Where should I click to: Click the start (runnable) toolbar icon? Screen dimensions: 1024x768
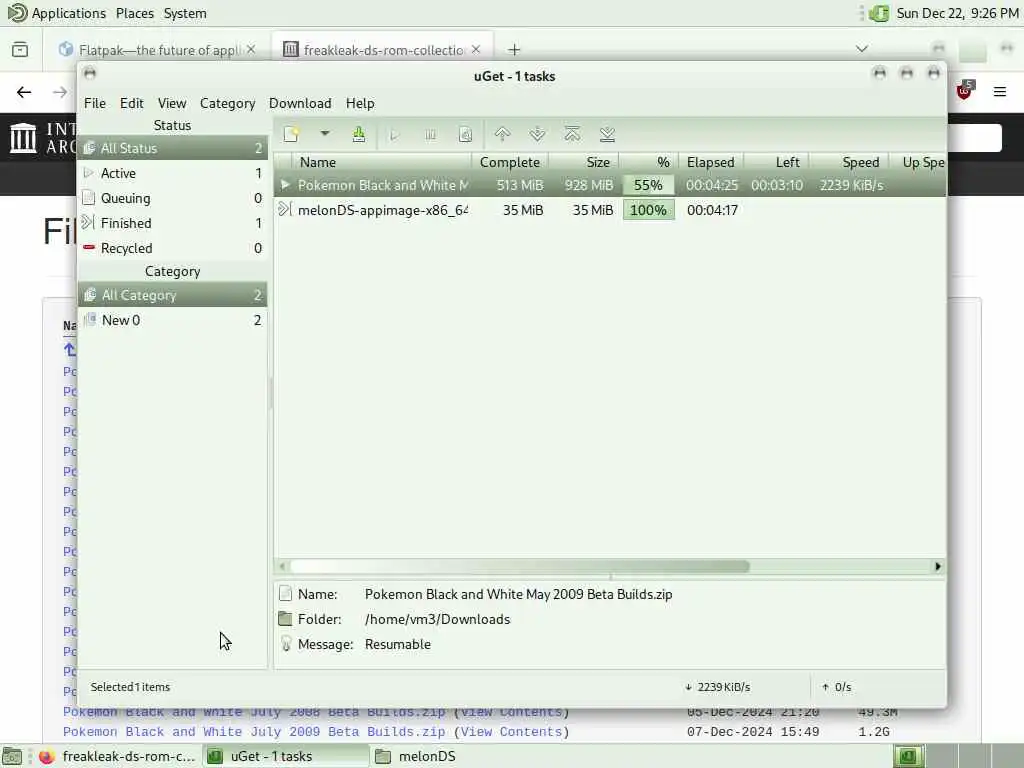tap(394, 135)
